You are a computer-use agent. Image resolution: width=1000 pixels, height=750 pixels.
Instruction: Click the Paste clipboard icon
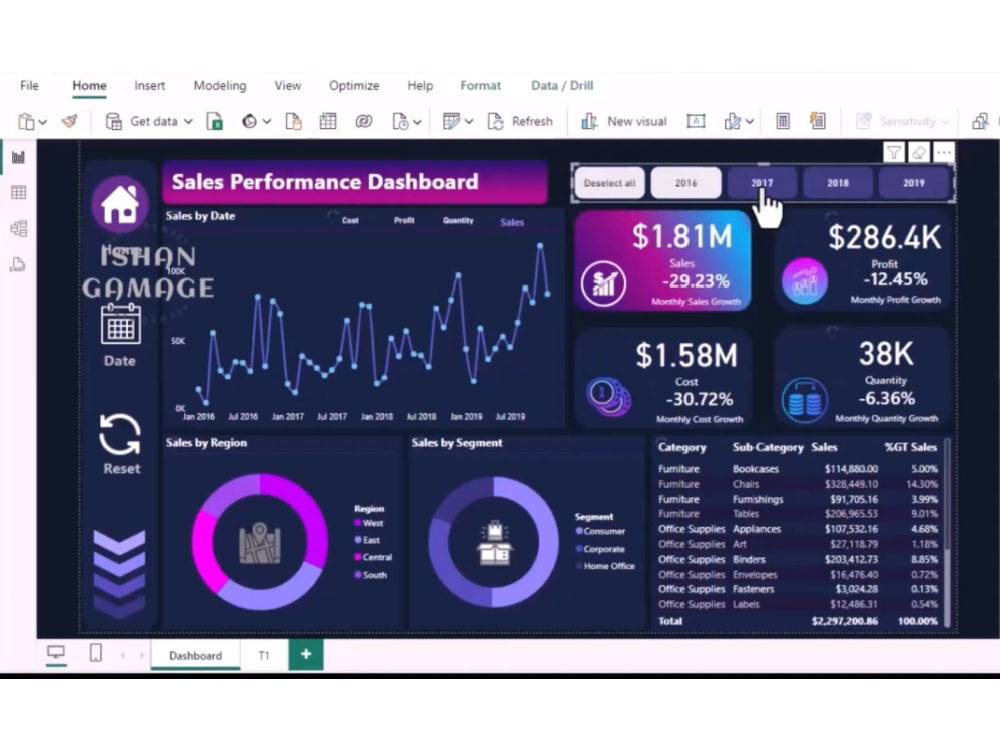pos(26,121)
